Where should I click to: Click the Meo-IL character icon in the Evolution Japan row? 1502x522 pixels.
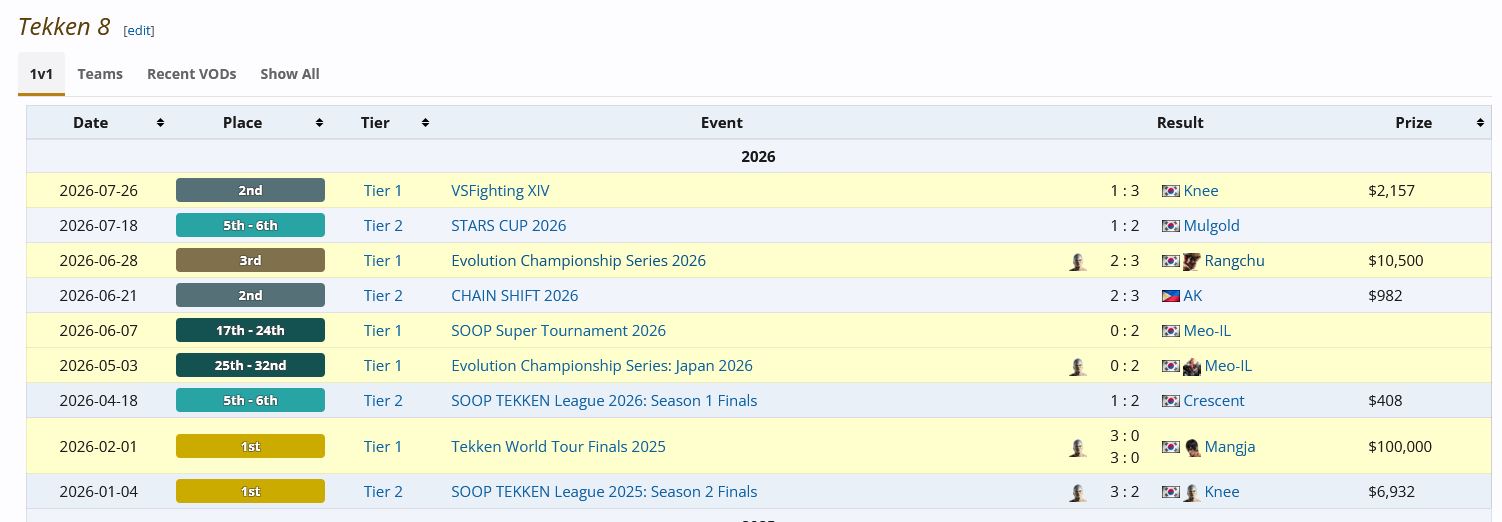point(1191,366)
